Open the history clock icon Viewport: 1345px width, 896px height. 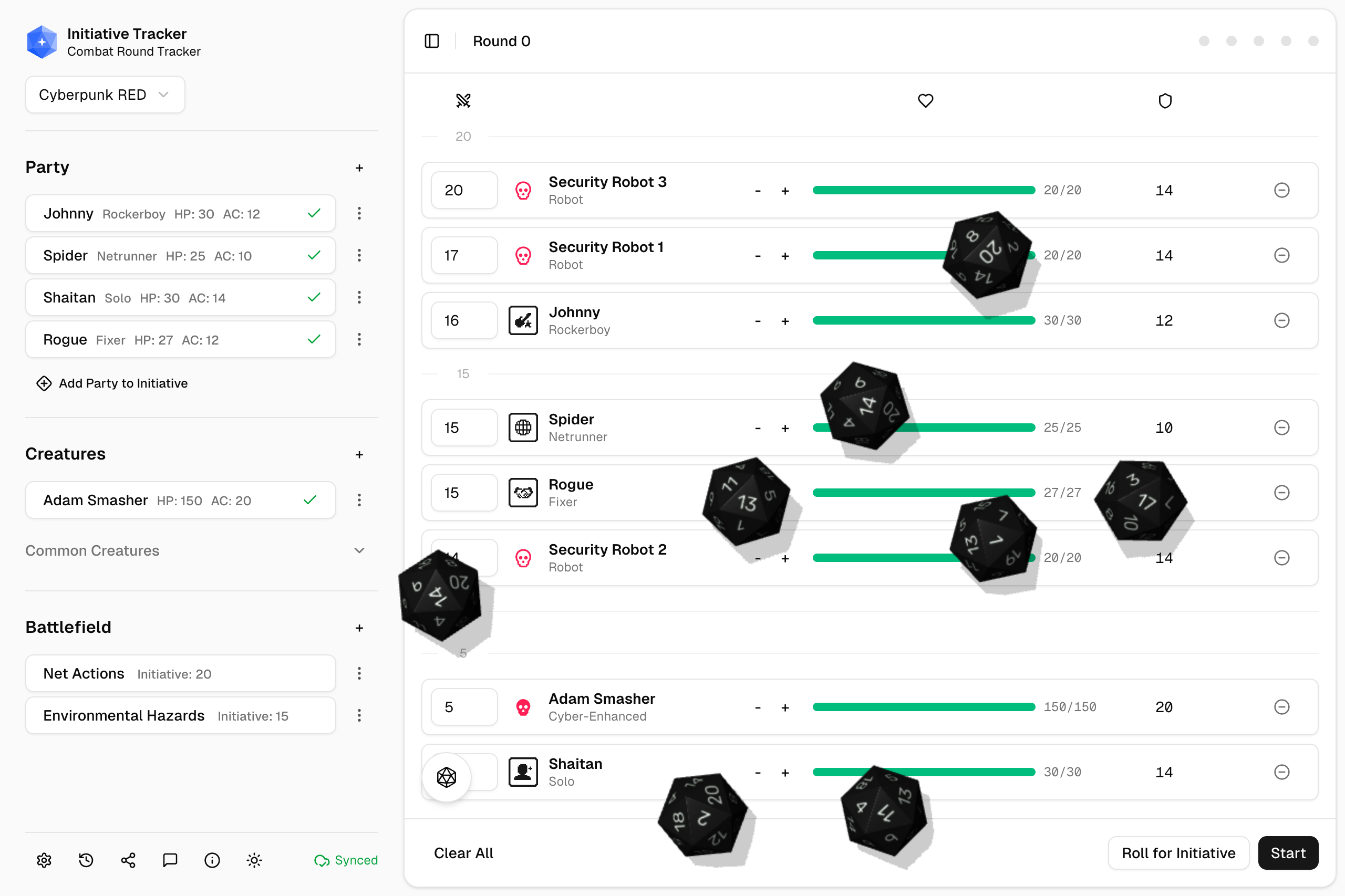[x=86, y=860]
